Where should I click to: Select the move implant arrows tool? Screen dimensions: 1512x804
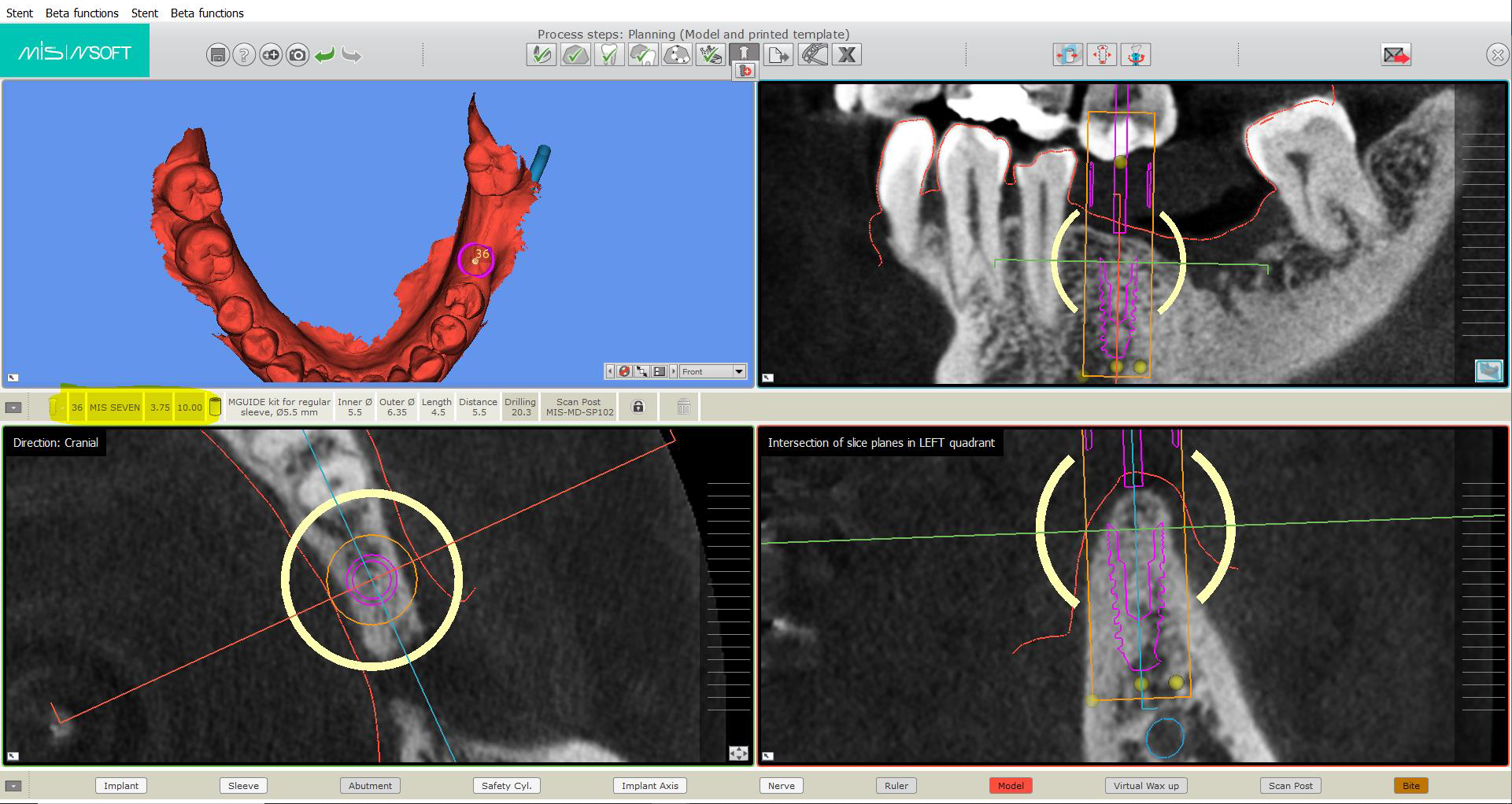[x=1102, y=54]
